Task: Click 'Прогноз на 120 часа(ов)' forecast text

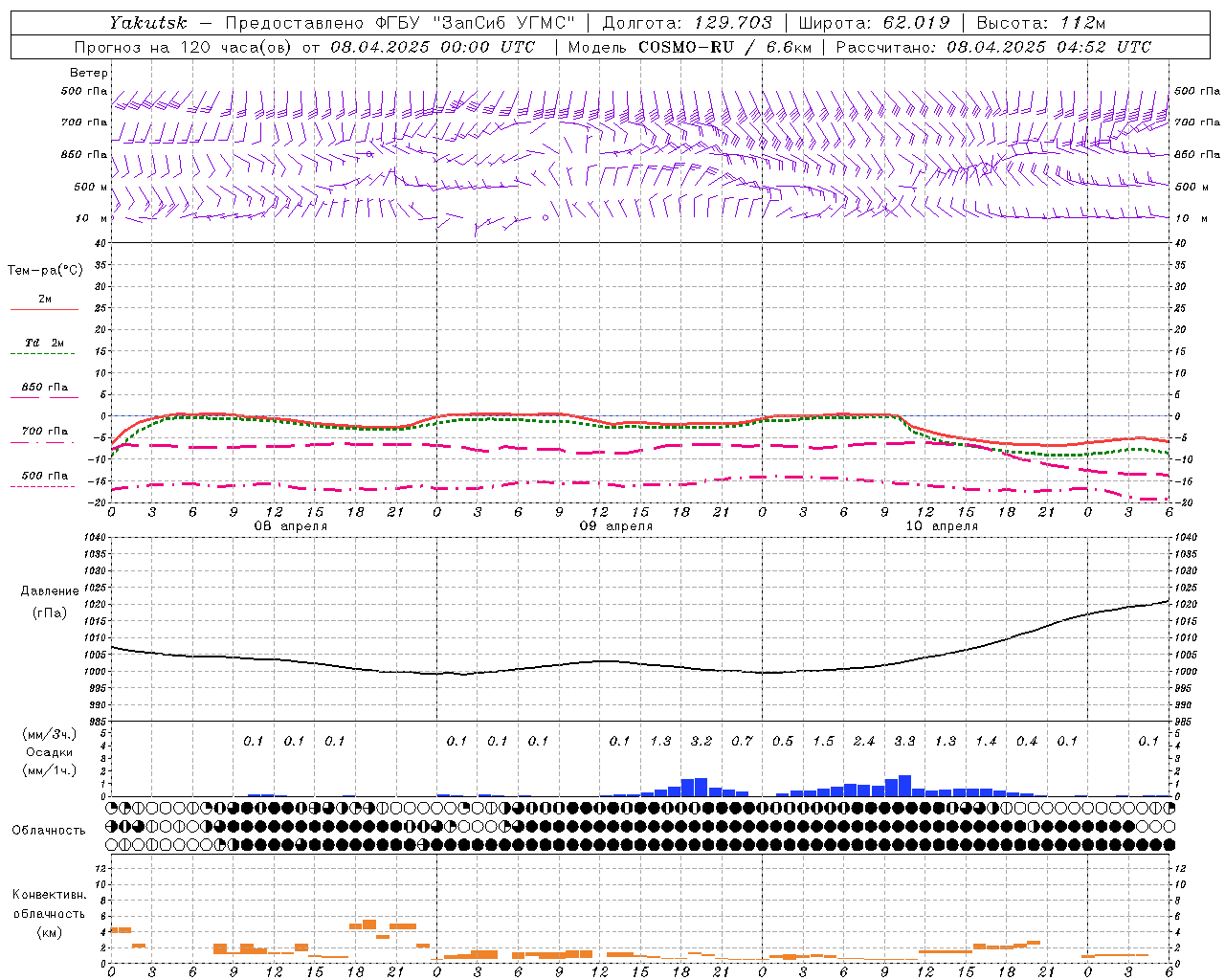Action: tap(185, 47)
